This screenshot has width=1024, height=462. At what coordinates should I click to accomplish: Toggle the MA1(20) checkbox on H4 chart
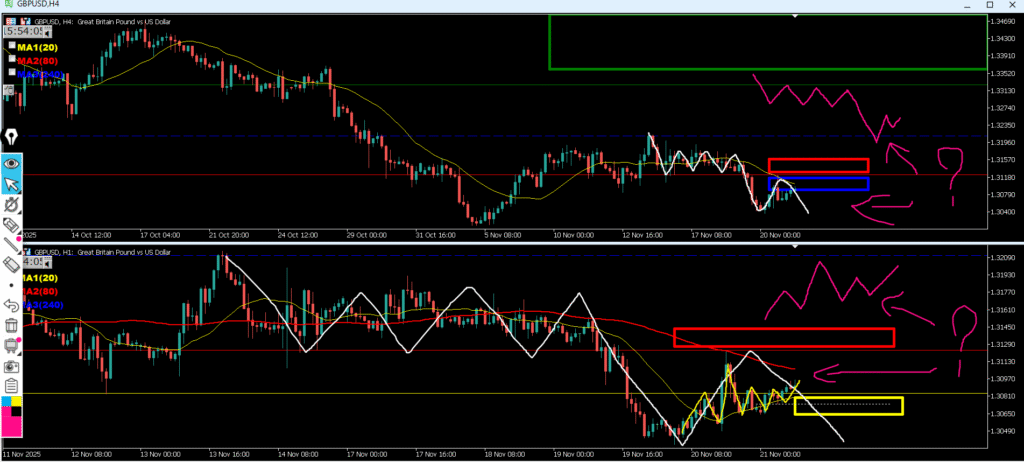coord(11,46)
